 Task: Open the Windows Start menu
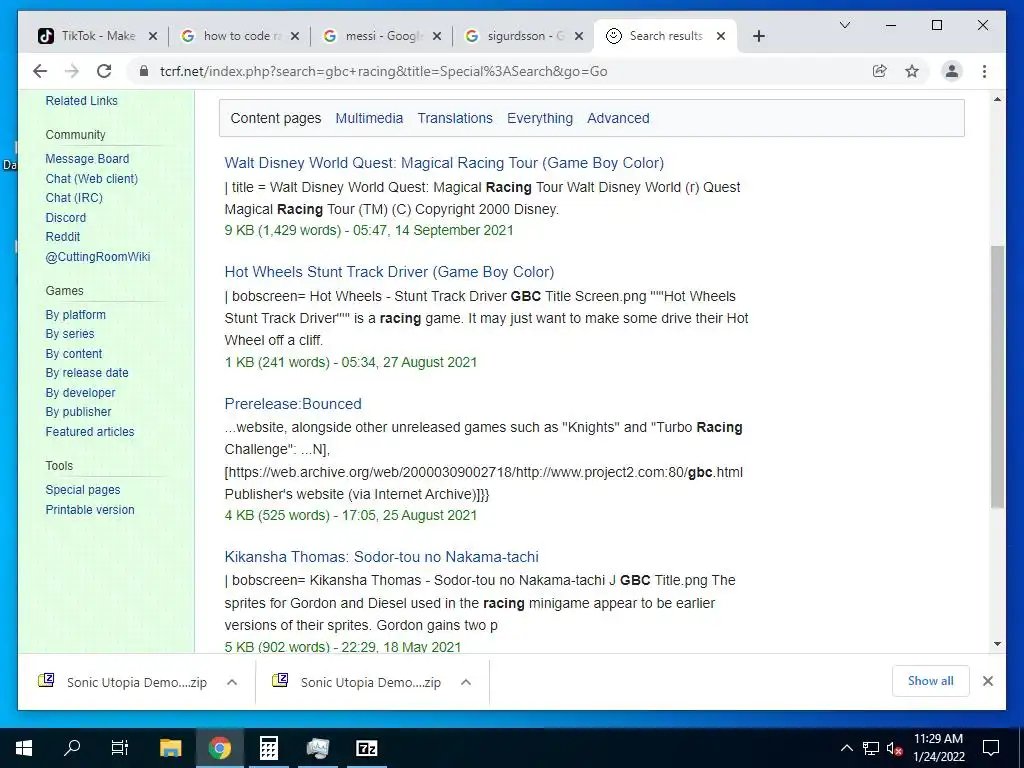pyautogui.click(x=24, y=748)
